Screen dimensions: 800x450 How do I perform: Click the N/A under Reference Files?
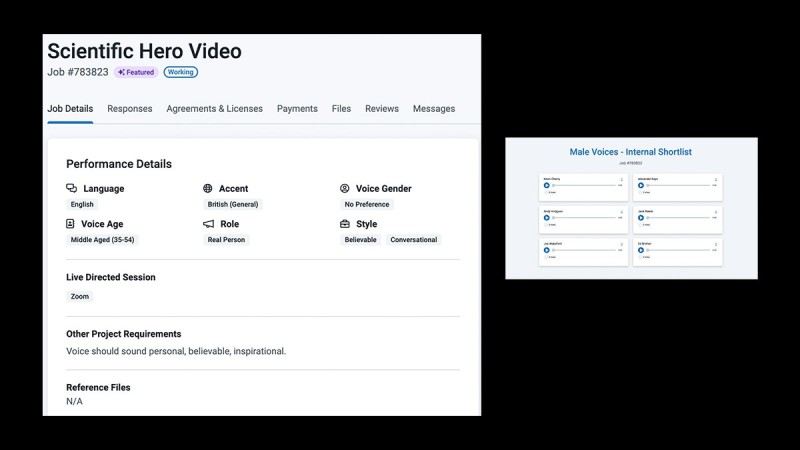(74, 401)
